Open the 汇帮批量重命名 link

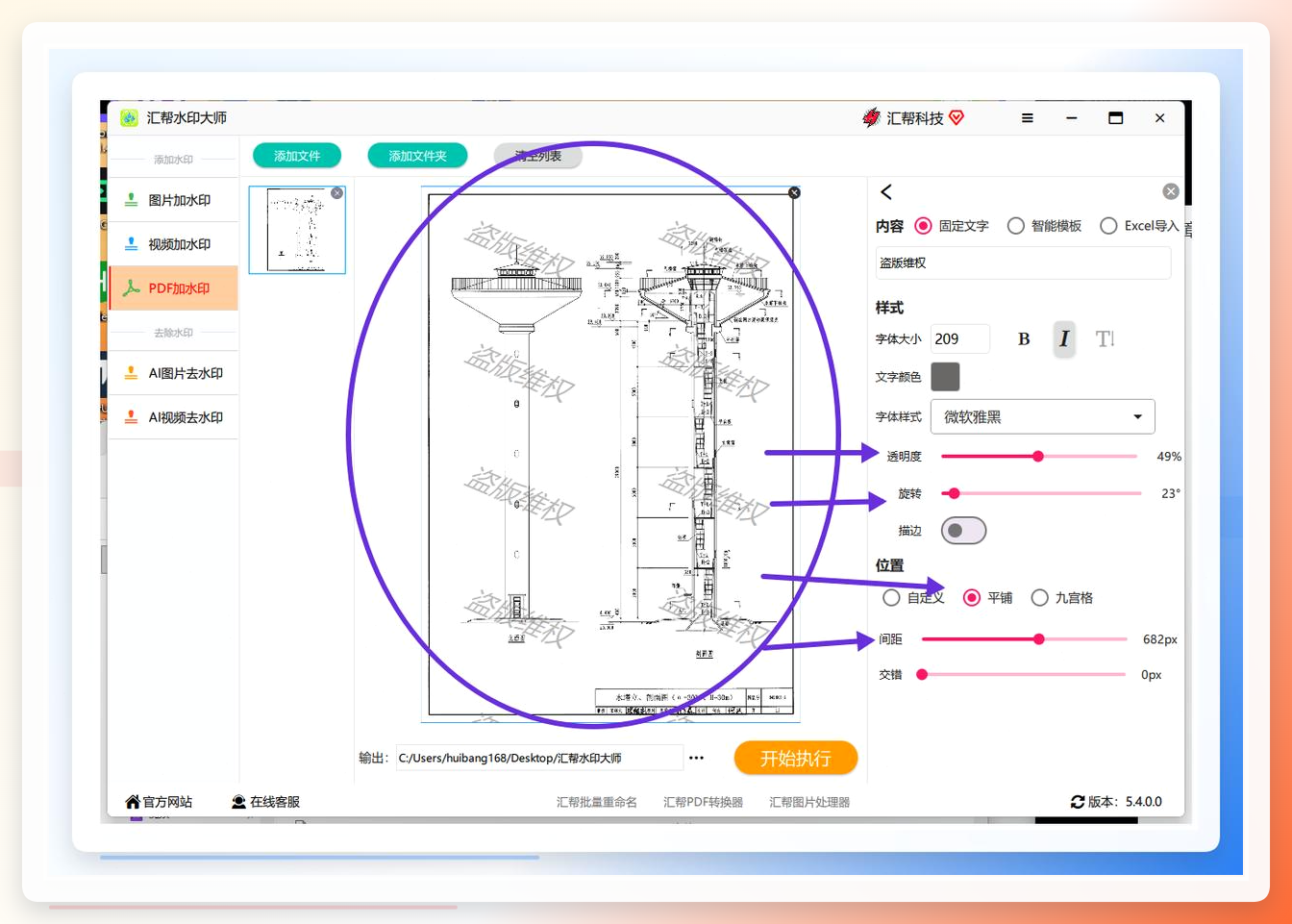[597, 802]
